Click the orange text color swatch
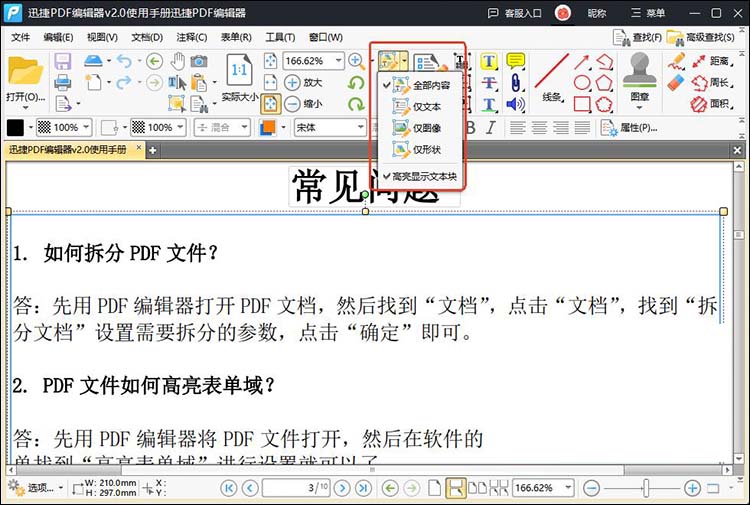This screenshot has width=750, height=505. click(268, 128)
